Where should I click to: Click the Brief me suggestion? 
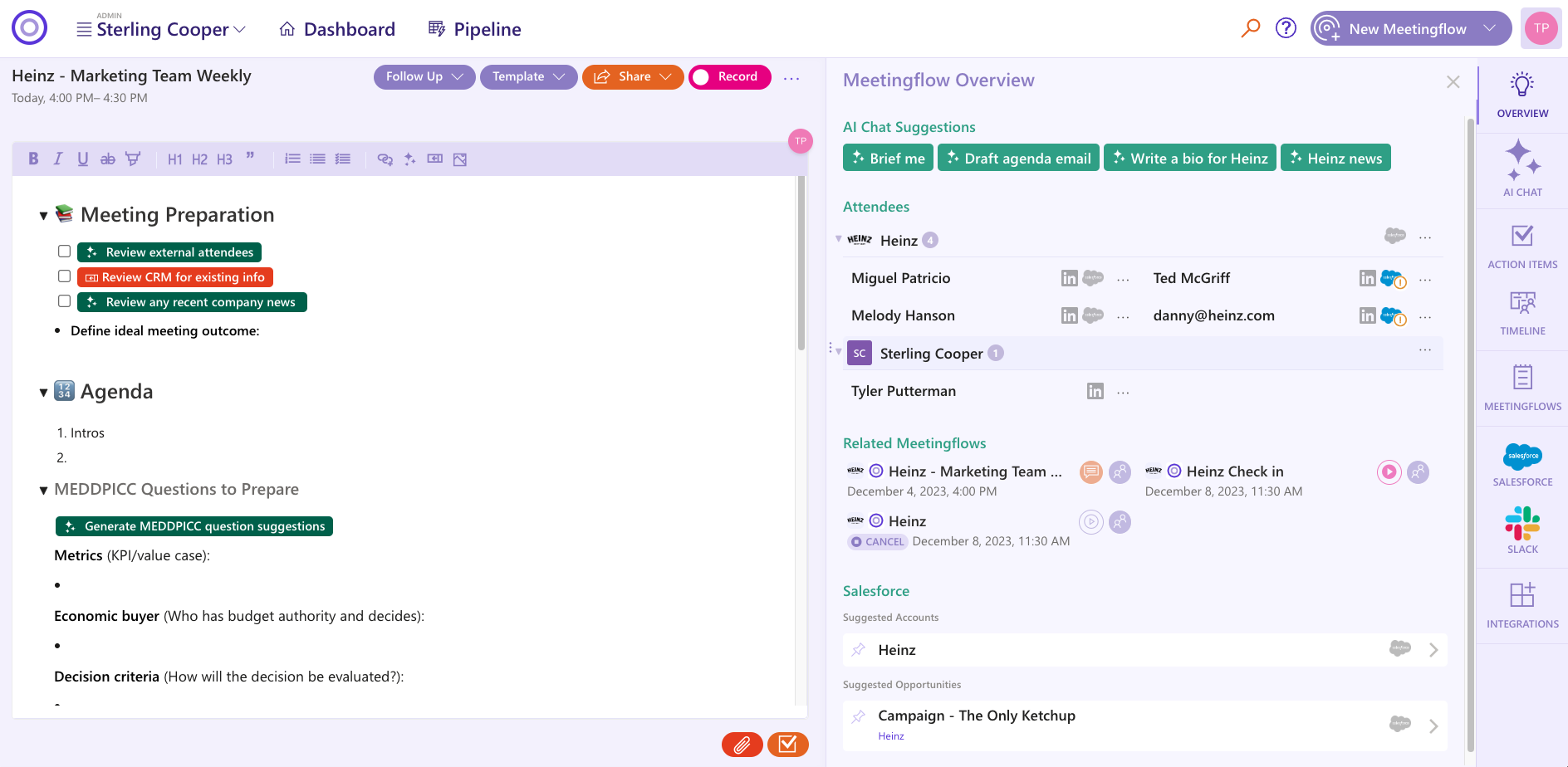(x=888, y=158)
